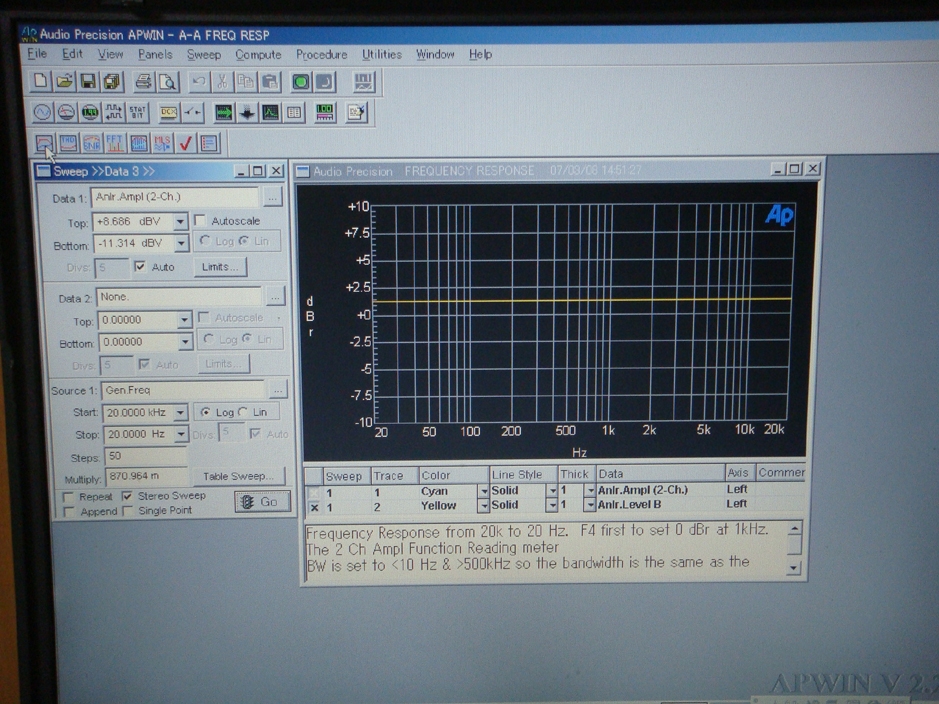Open the Switcher panel icon
Image resolution: width=939 pixels, height=704 pixels.
193,112
